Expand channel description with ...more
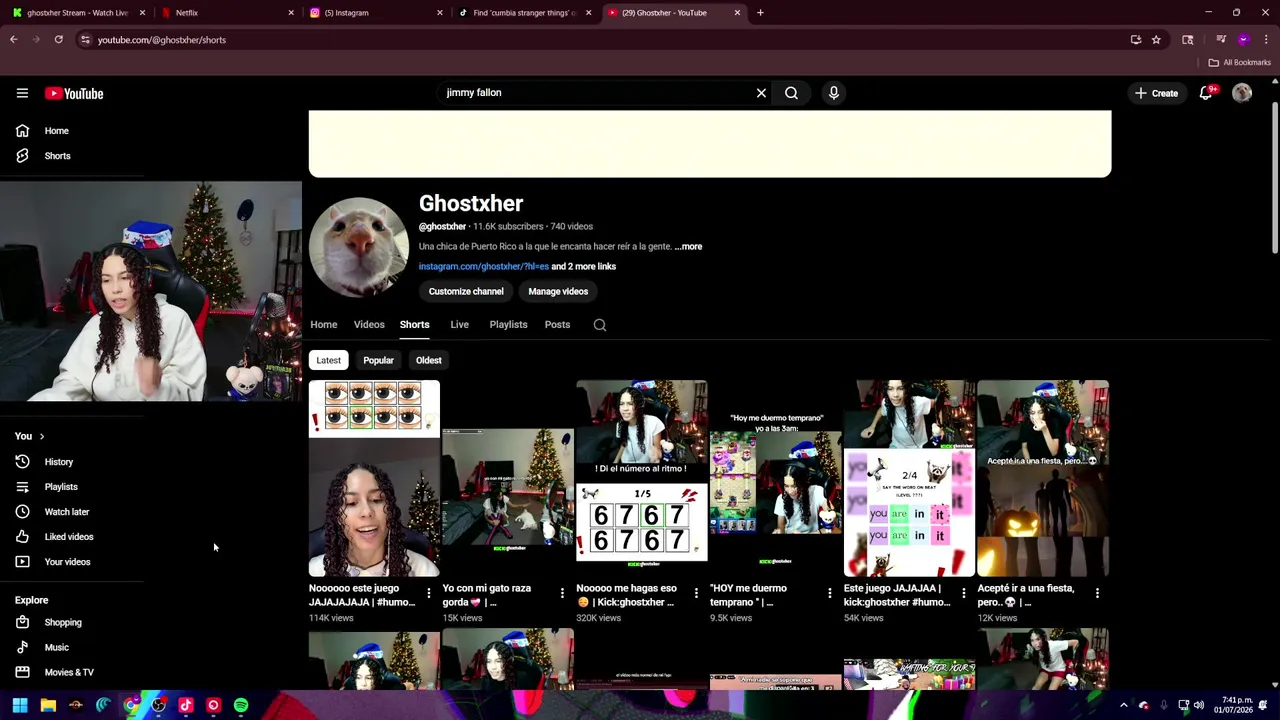The image size is (1280, 720). pyautogui.click(x=688, y=246)
